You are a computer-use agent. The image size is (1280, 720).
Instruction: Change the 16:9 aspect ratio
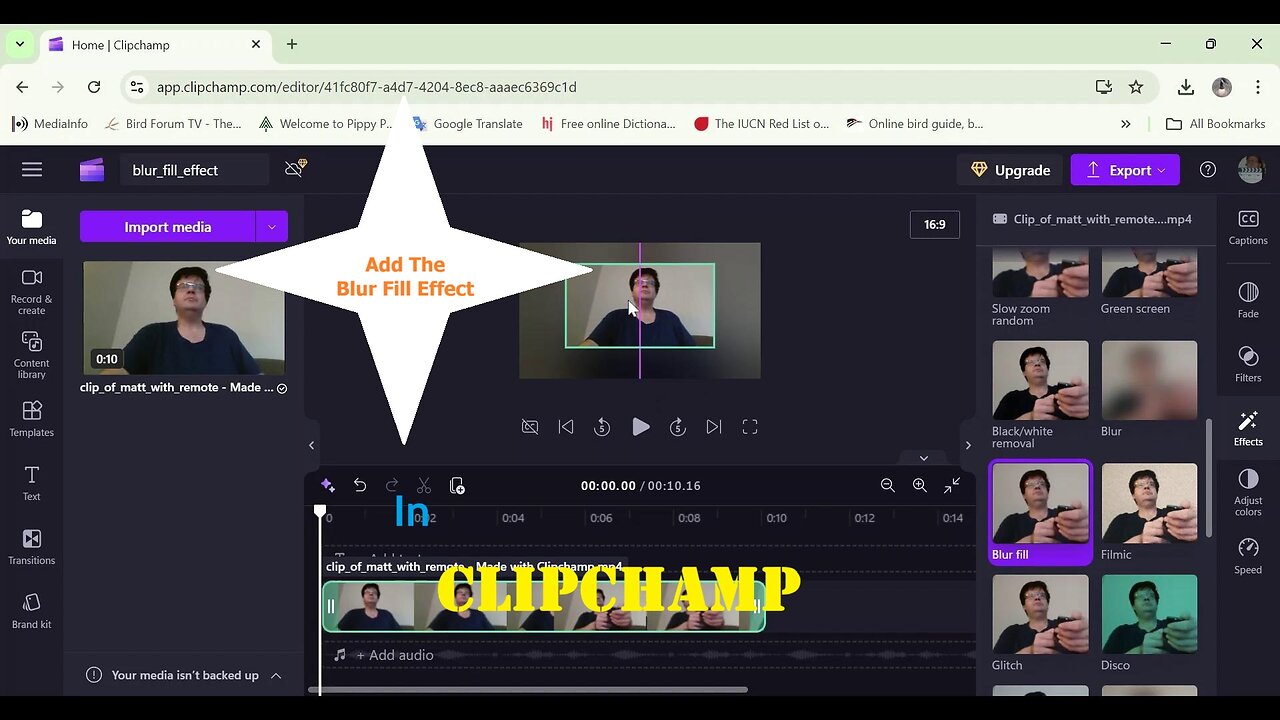935,225
